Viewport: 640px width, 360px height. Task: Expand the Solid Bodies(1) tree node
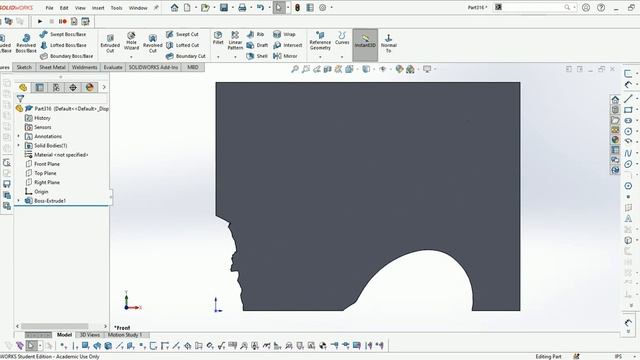point(18,145)
